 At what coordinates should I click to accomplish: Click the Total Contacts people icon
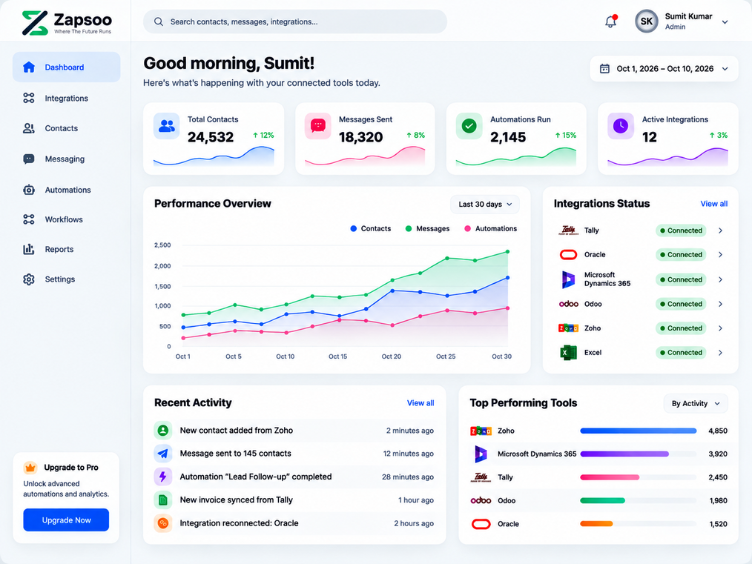tap(166, 126)
